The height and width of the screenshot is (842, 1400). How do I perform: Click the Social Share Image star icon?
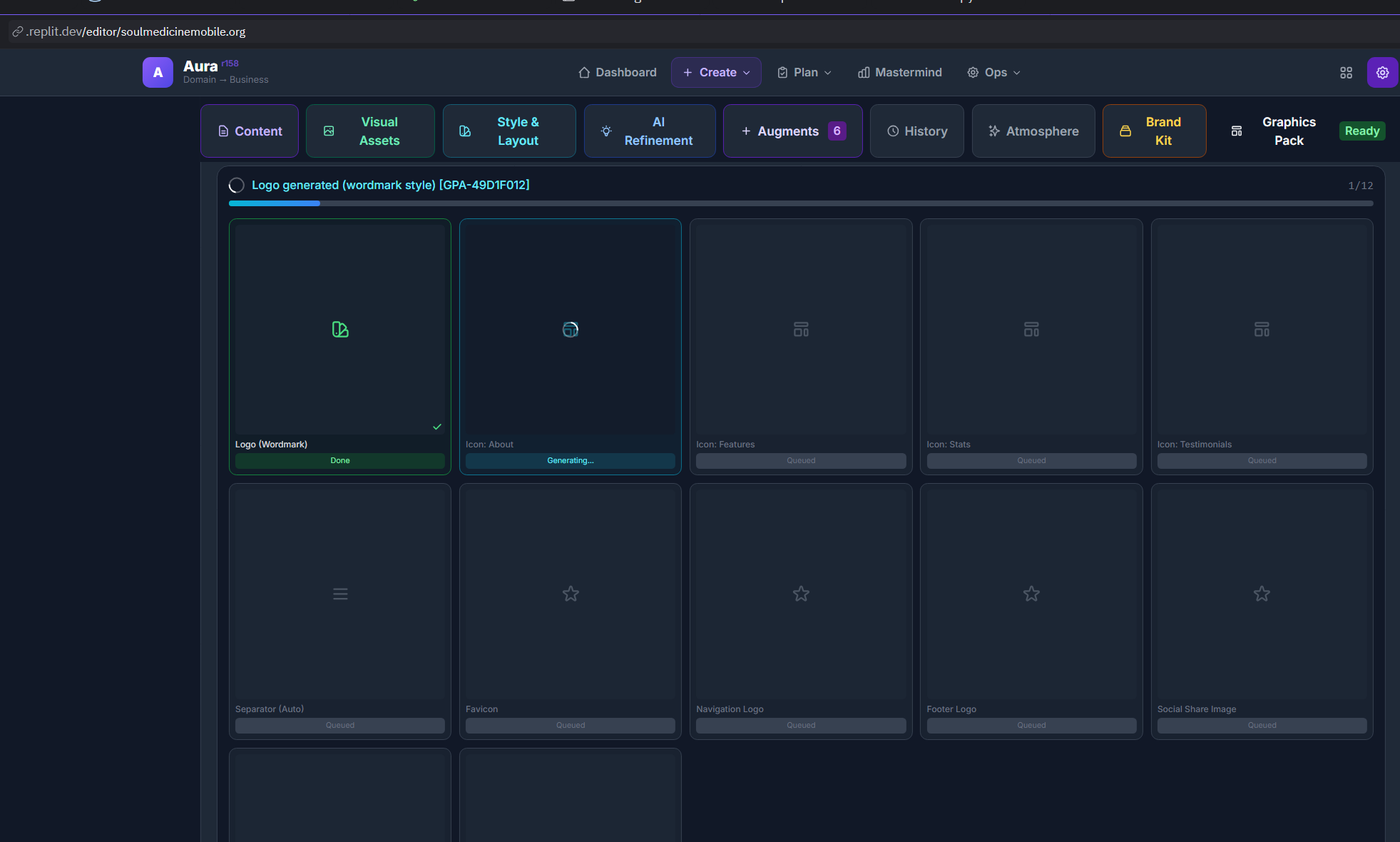1262,594
